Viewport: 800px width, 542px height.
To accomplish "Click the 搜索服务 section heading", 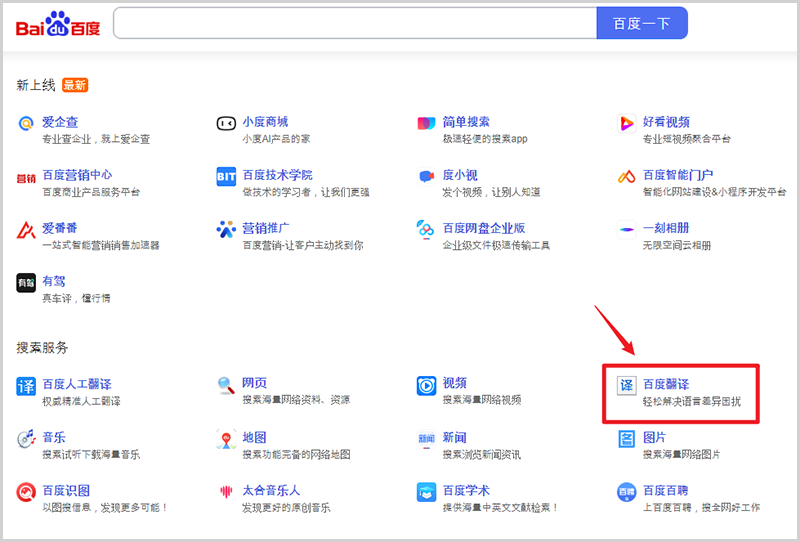I will point(42,348).
